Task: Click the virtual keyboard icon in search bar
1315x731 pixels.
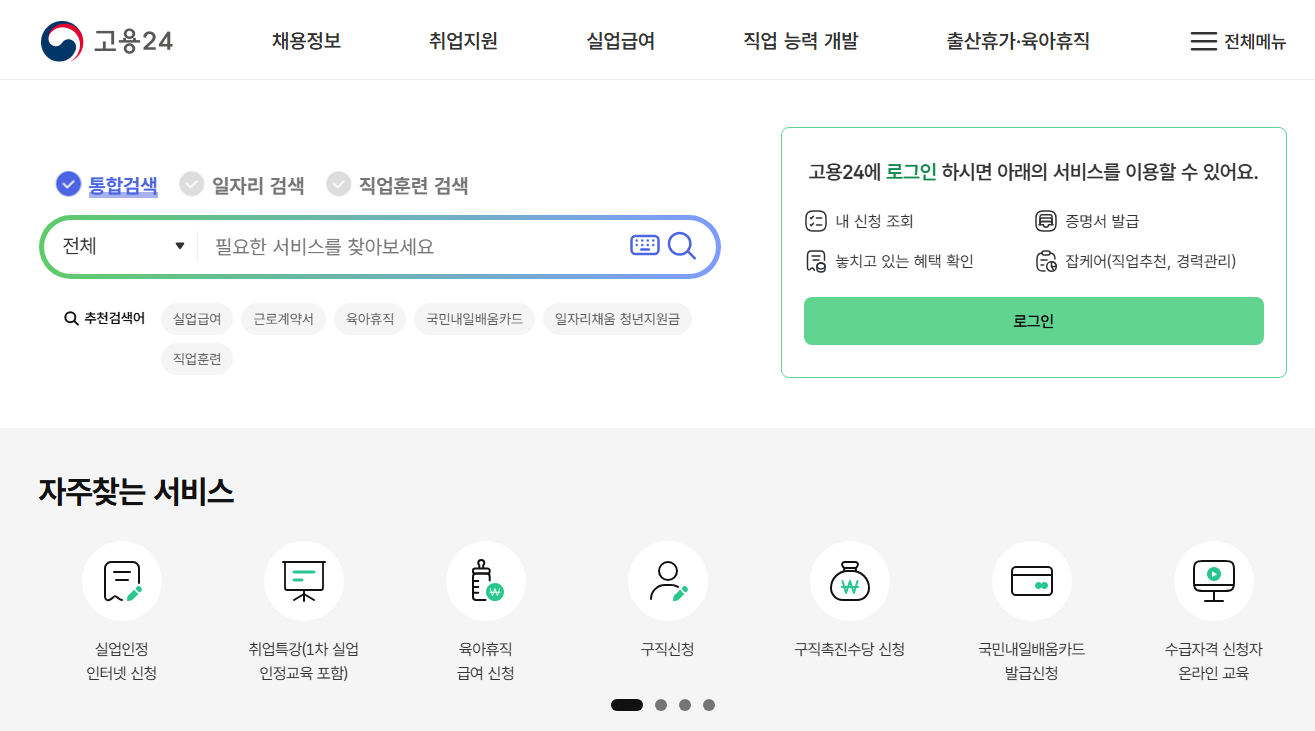Action: 645,245
